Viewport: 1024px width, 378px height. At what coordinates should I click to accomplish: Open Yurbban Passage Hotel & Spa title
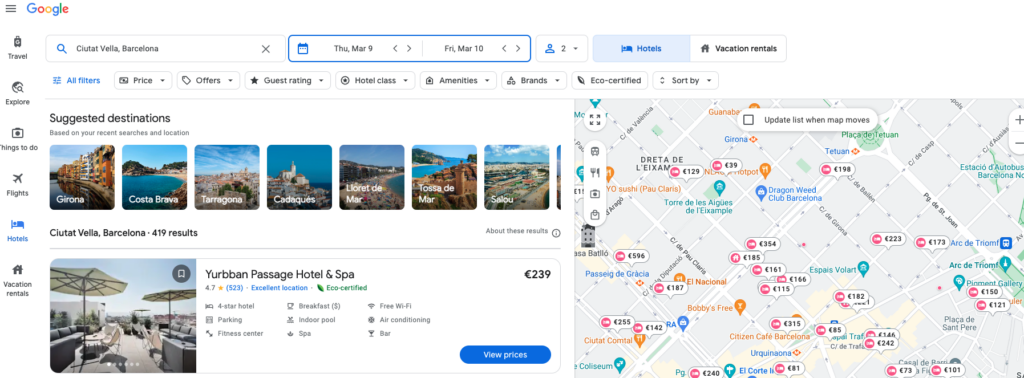[280, 274]
